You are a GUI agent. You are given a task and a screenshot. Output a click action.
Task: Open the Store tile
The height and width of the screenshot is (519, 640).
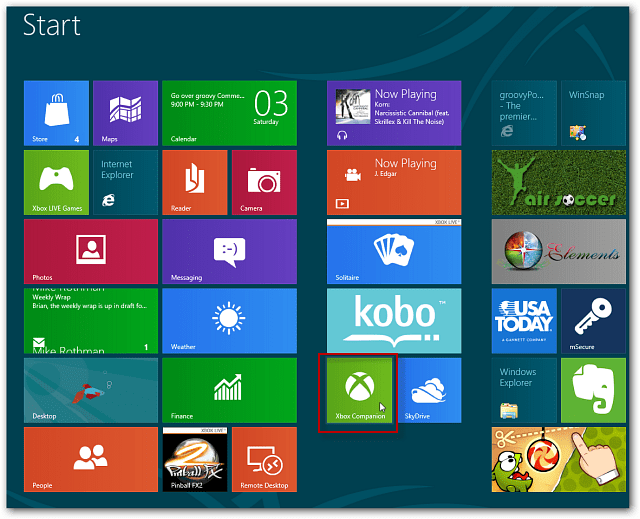(x=56, y=113)
